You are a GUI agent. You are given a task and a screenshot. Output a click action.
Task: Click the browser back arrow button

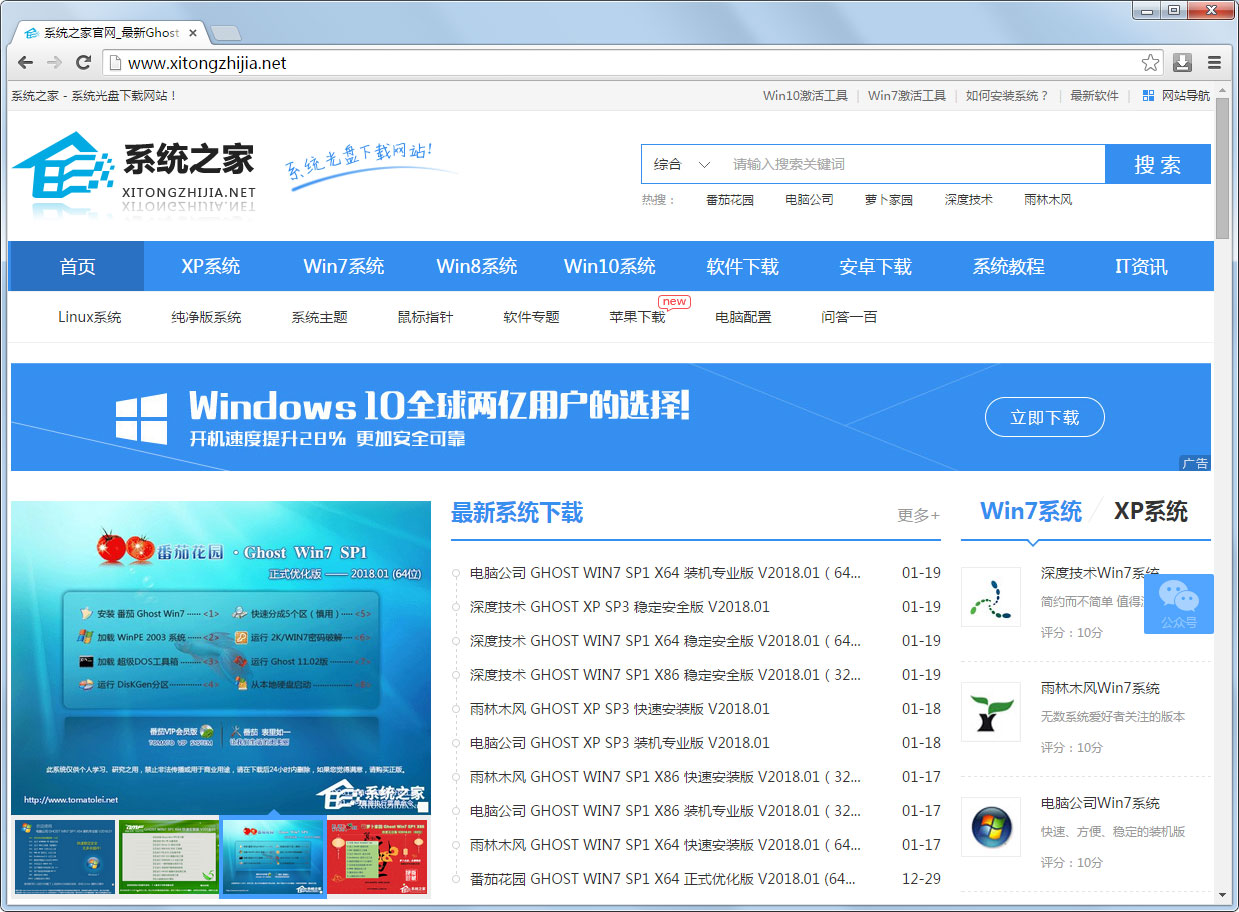click(x=25, y=63)
